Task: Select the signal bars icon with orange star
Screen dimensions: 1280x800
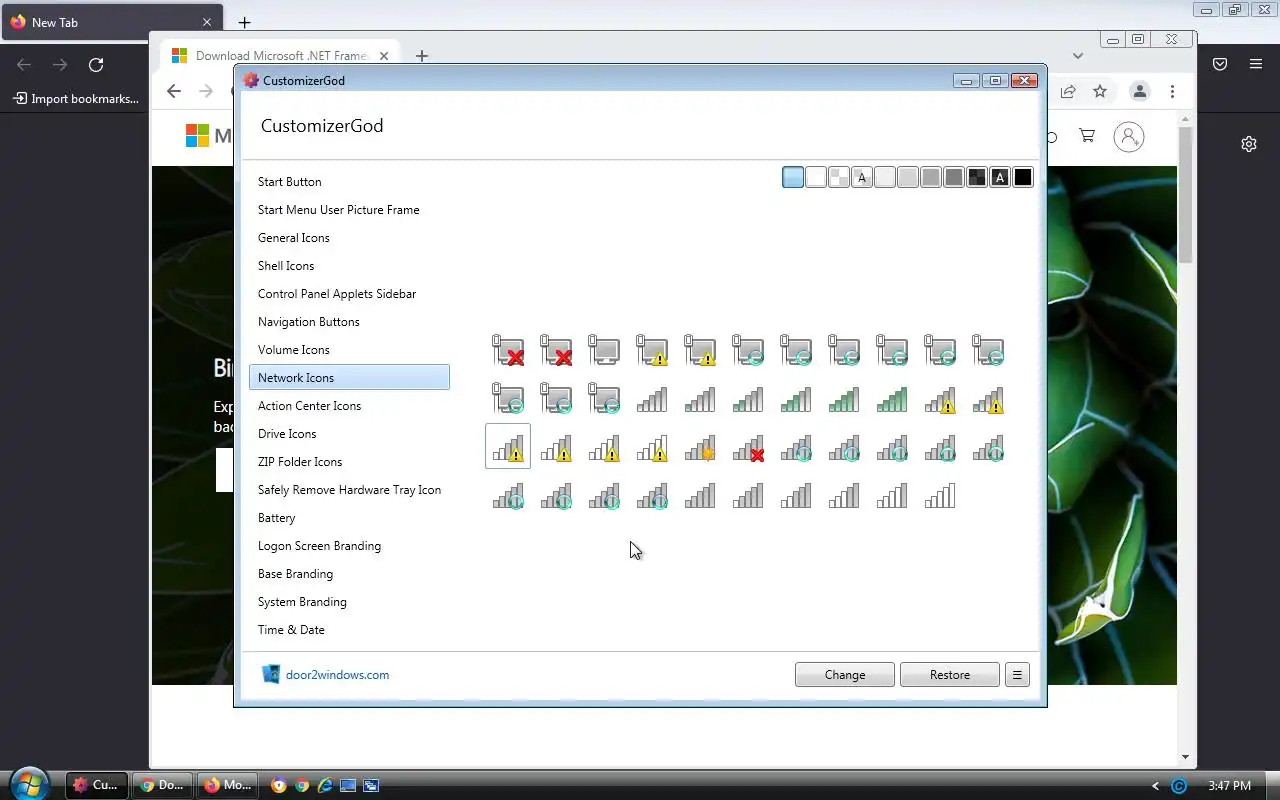Action: tap(700, 448)
